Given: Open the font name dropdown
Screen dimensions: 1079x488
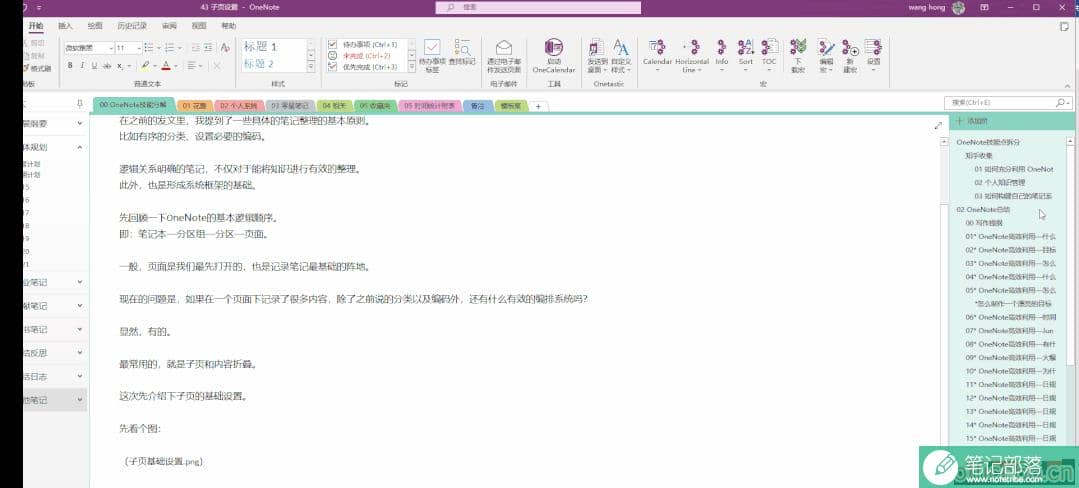Looking at the screenshot, I should (x=111, y=48).
